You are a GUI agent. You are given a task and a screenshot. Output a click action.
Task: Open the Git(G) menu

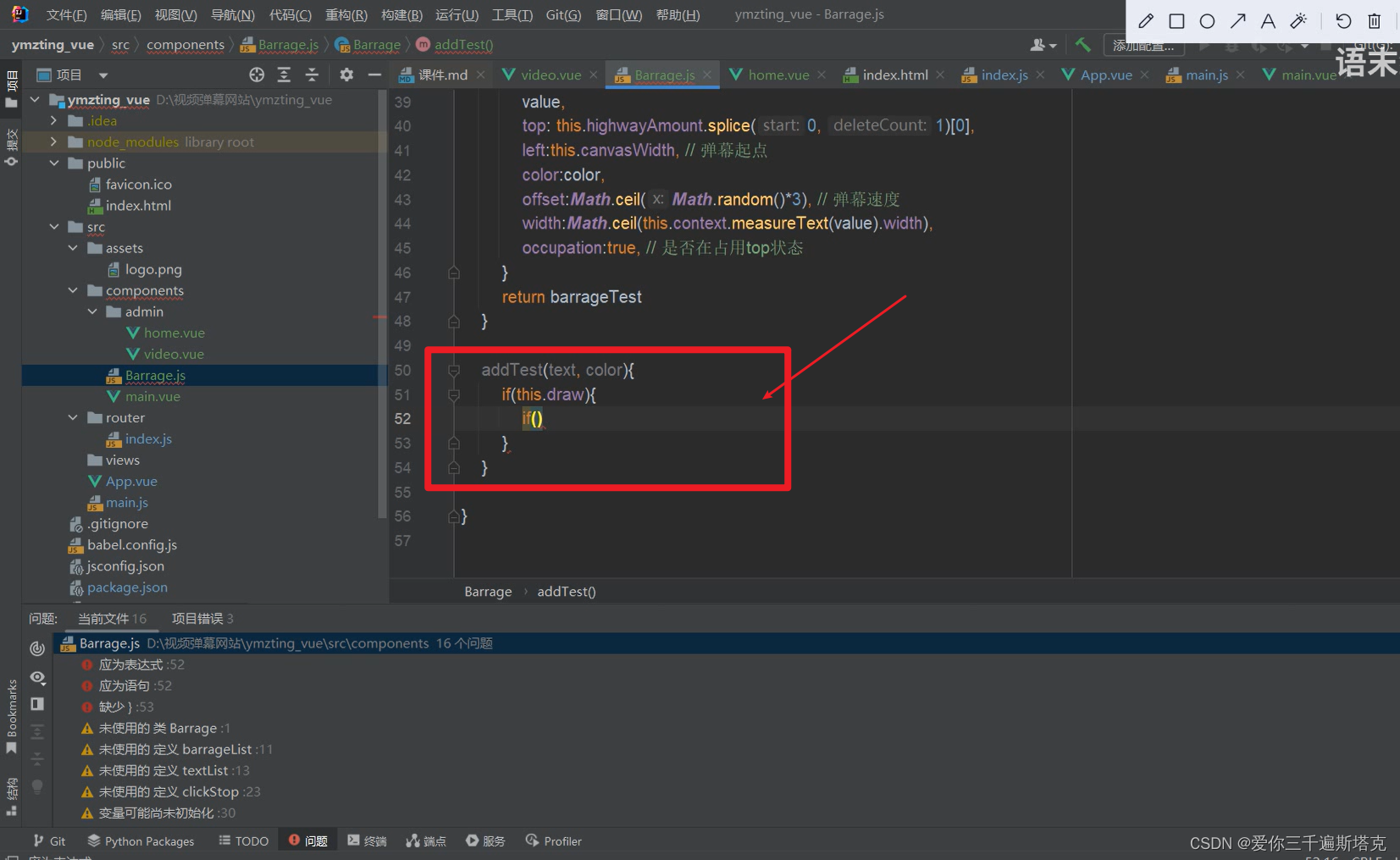tap(563, 14)
